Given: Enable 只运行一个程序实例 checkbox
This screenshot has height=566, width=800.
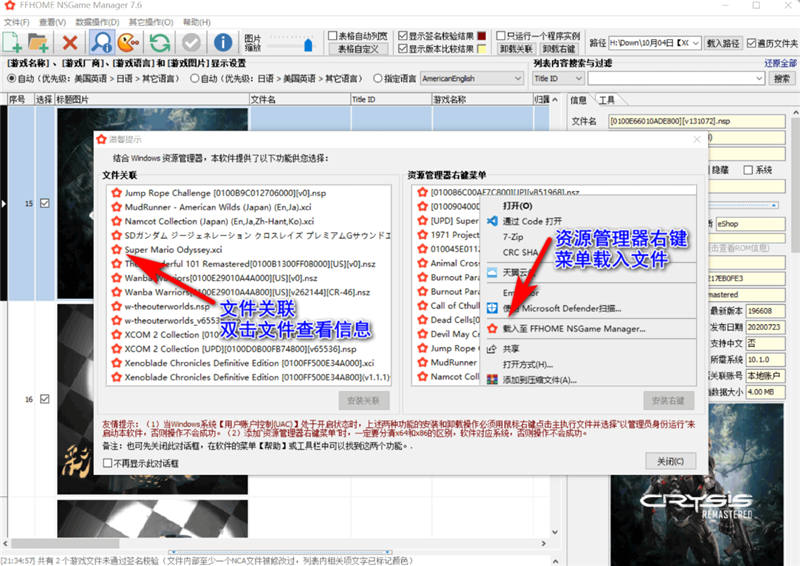Looking at the screenshot, I should point(501,36).
